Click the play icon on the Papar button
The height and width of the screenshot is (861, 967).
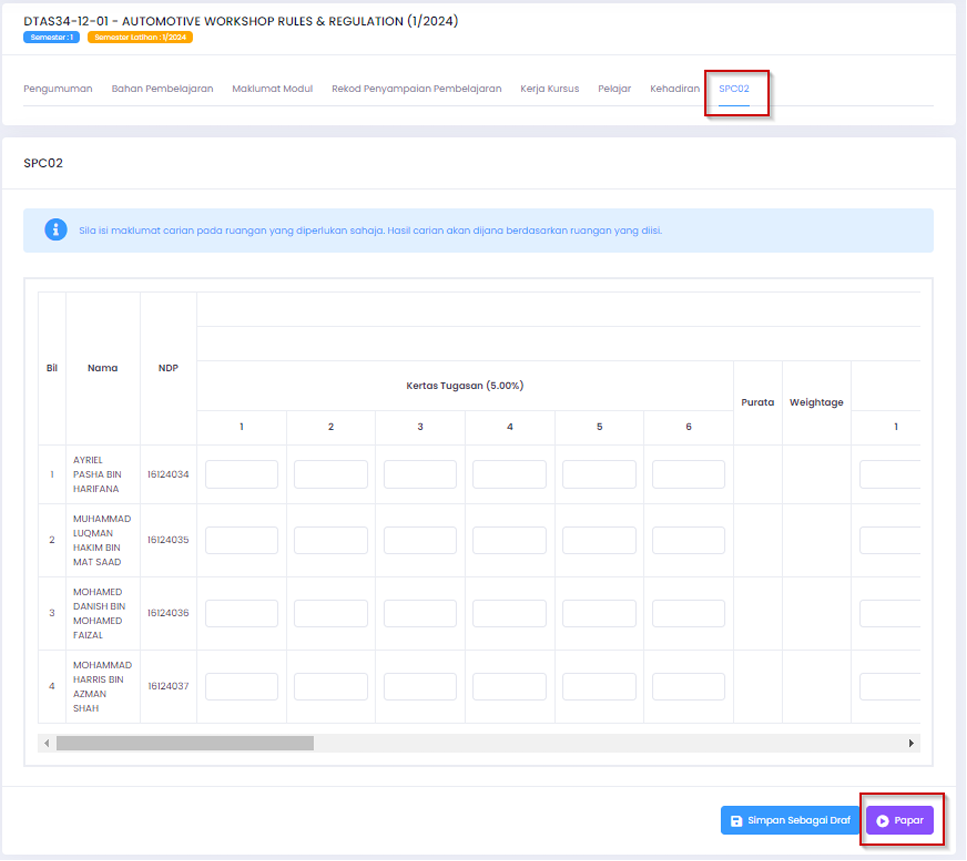[883, 821]
